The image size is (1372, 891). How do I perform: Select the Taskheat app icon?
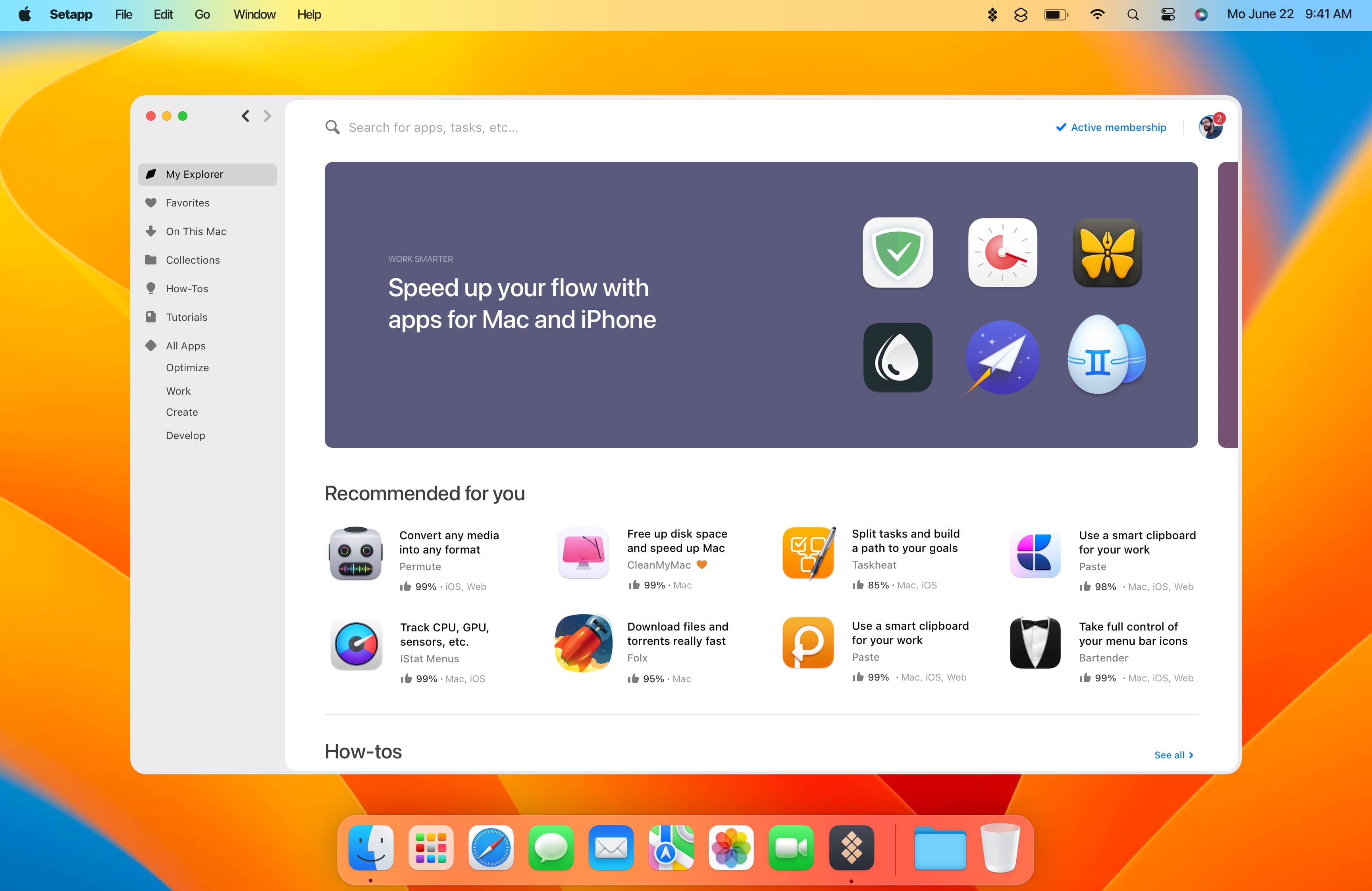pyautogui.click(x=809, y=553)
